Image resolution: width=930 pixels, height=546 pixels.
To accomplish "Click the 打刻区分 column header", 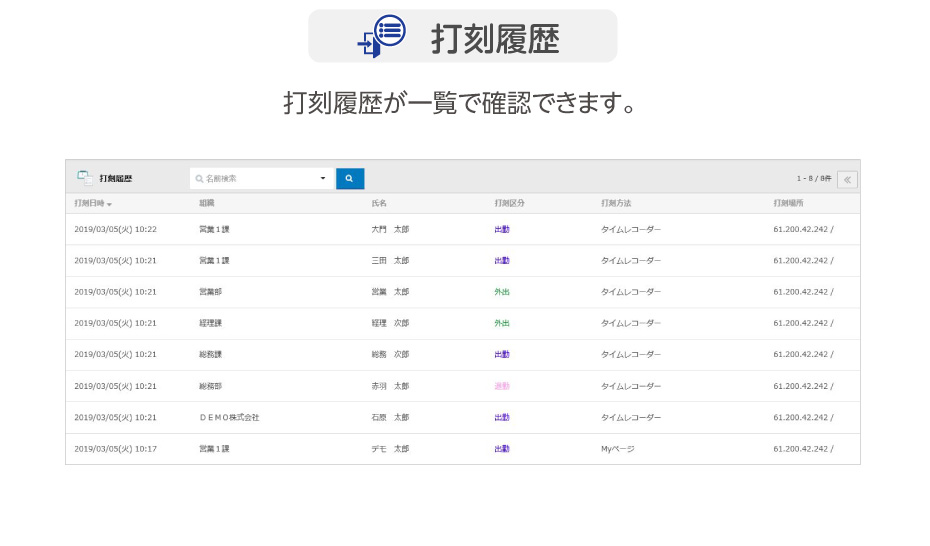I will [x=509, y=203].
